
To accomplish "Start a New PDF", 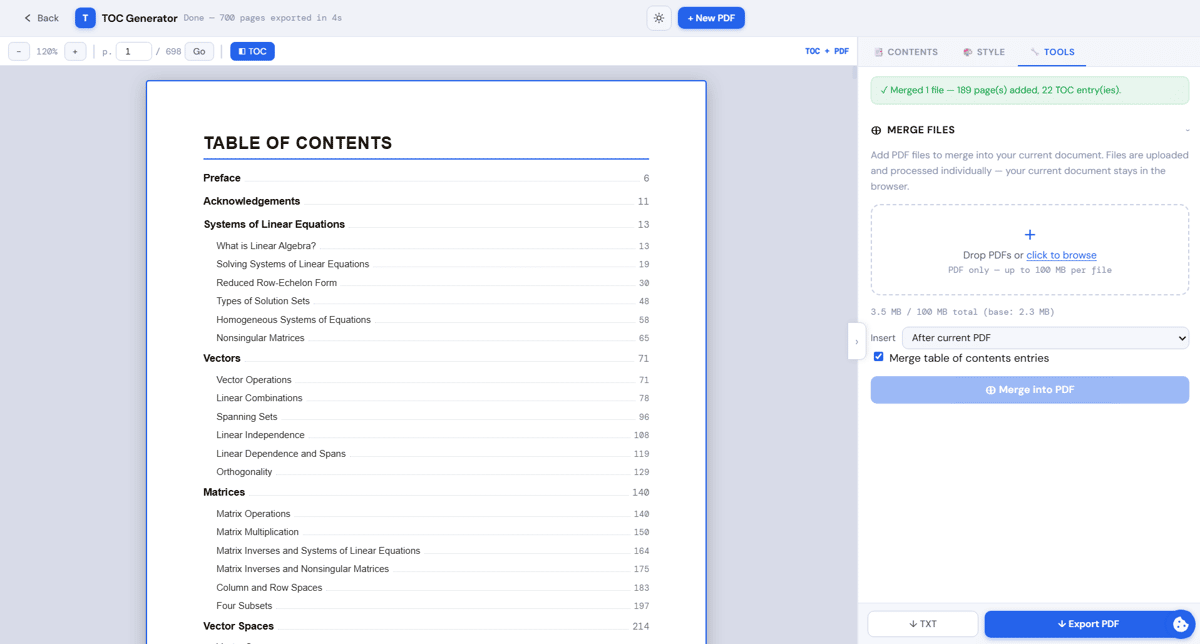I will point(711,18).
